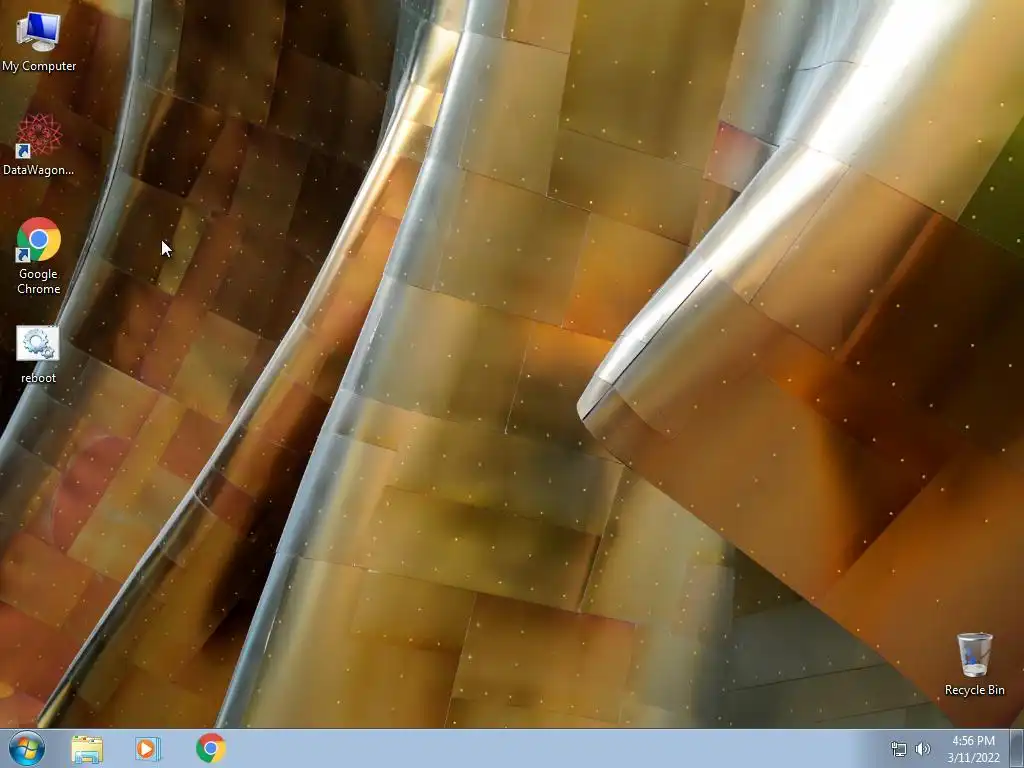Select the DataWagon desktop shortcut
The image size is (1024, 768).
click(39, 144)
